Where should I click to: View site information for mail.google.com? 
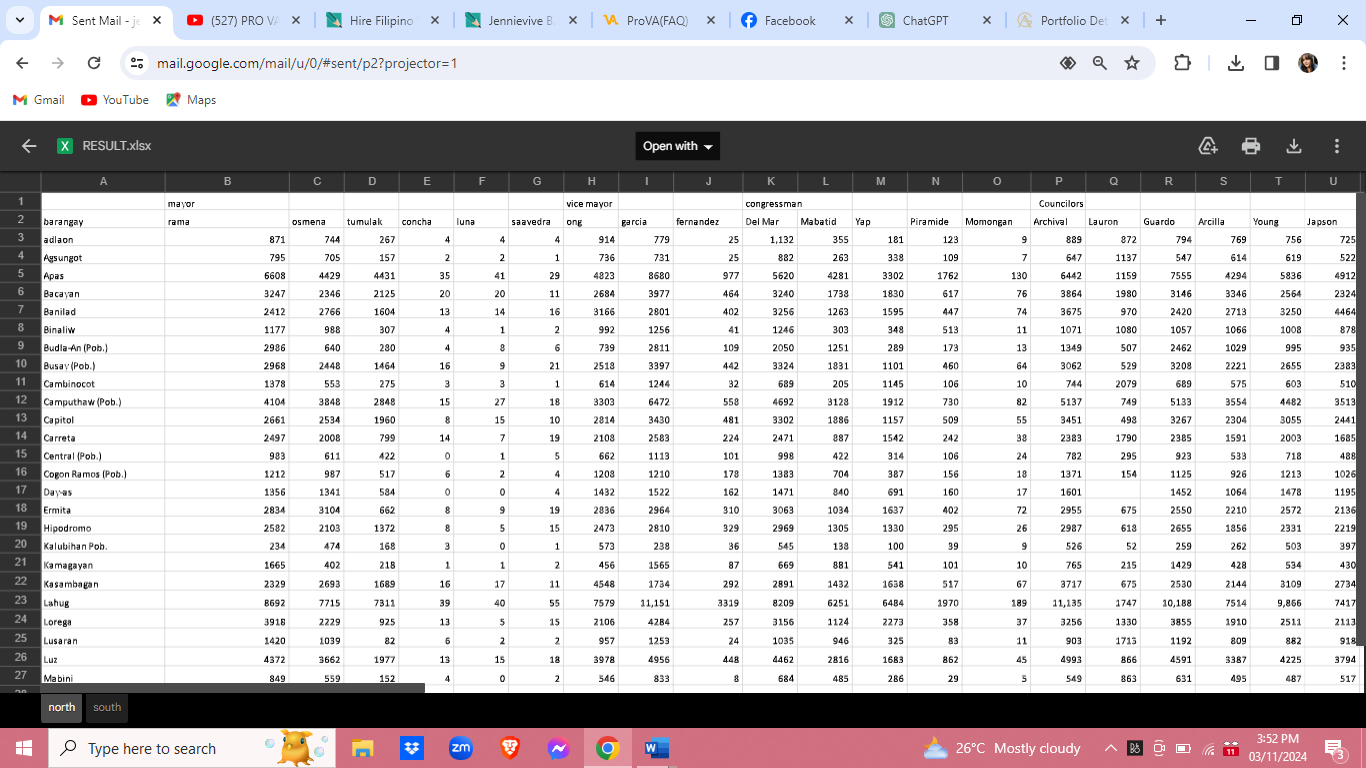(x=138, y=63)
